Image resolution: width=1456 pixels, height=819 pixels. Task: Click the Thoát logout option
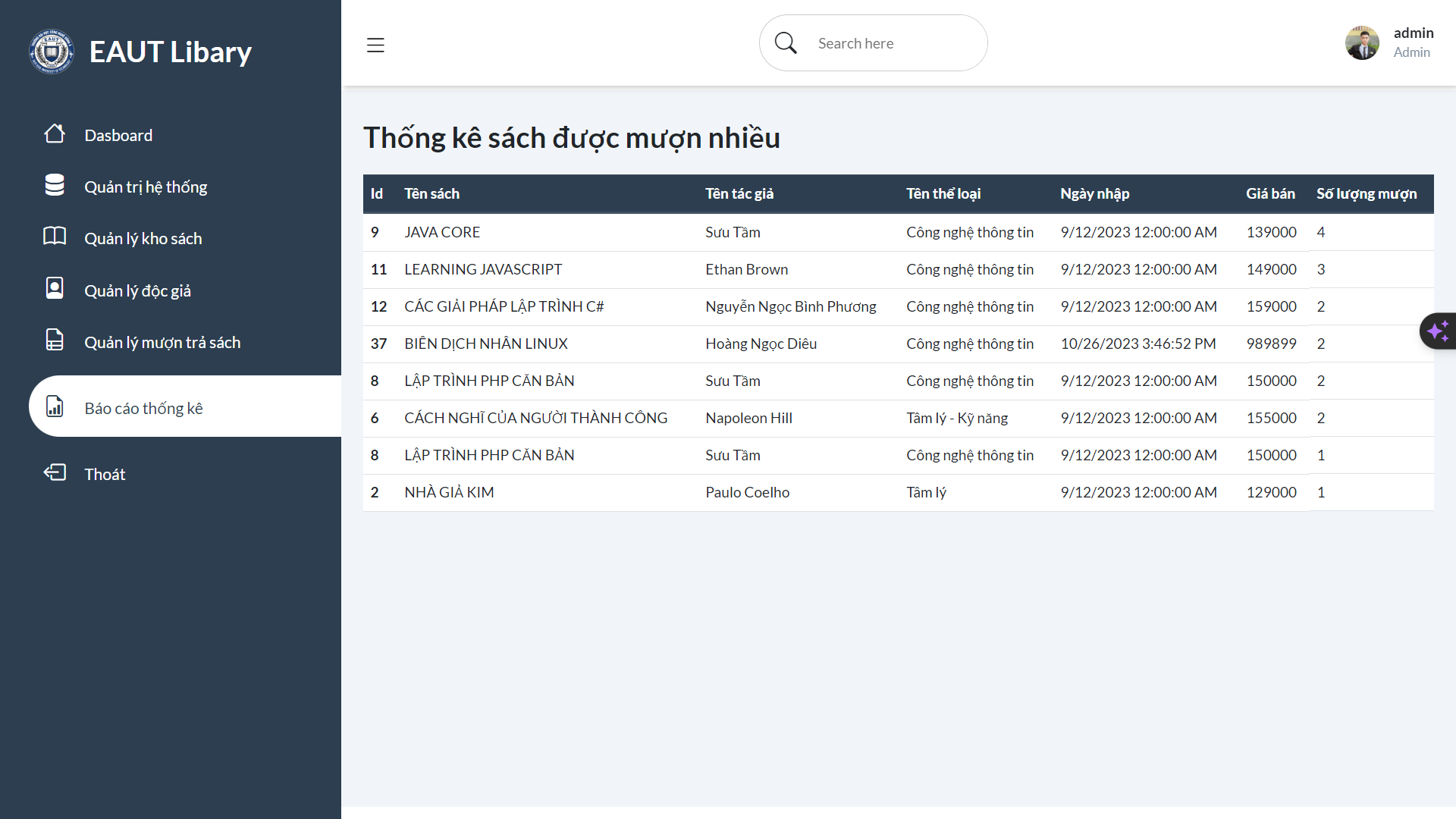[x=105, y=473]
